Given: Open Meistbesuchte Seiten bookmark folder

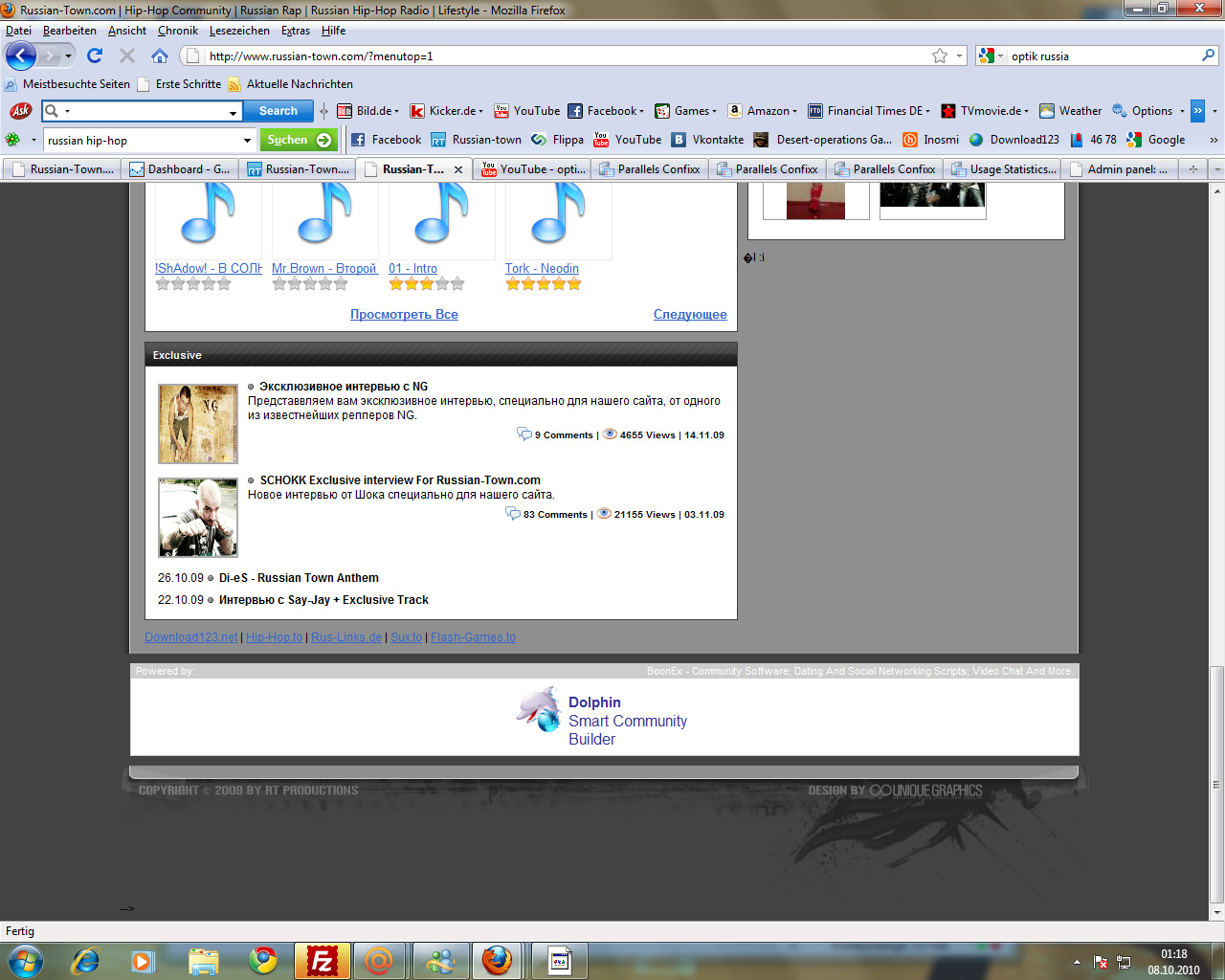Looking at the screenshot, I should (67, 84).
